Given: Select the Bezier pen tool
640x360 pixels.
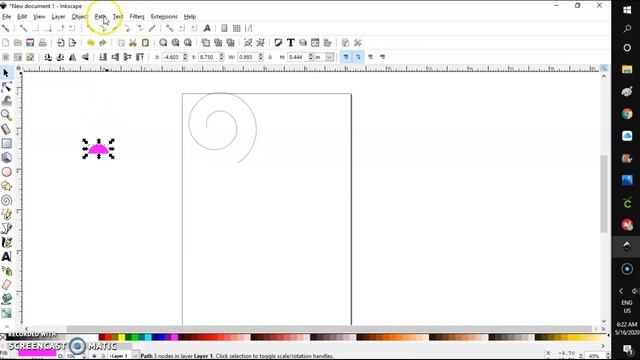Looking at the screenshot, I should pyautogui.click(x=6, y=229).
